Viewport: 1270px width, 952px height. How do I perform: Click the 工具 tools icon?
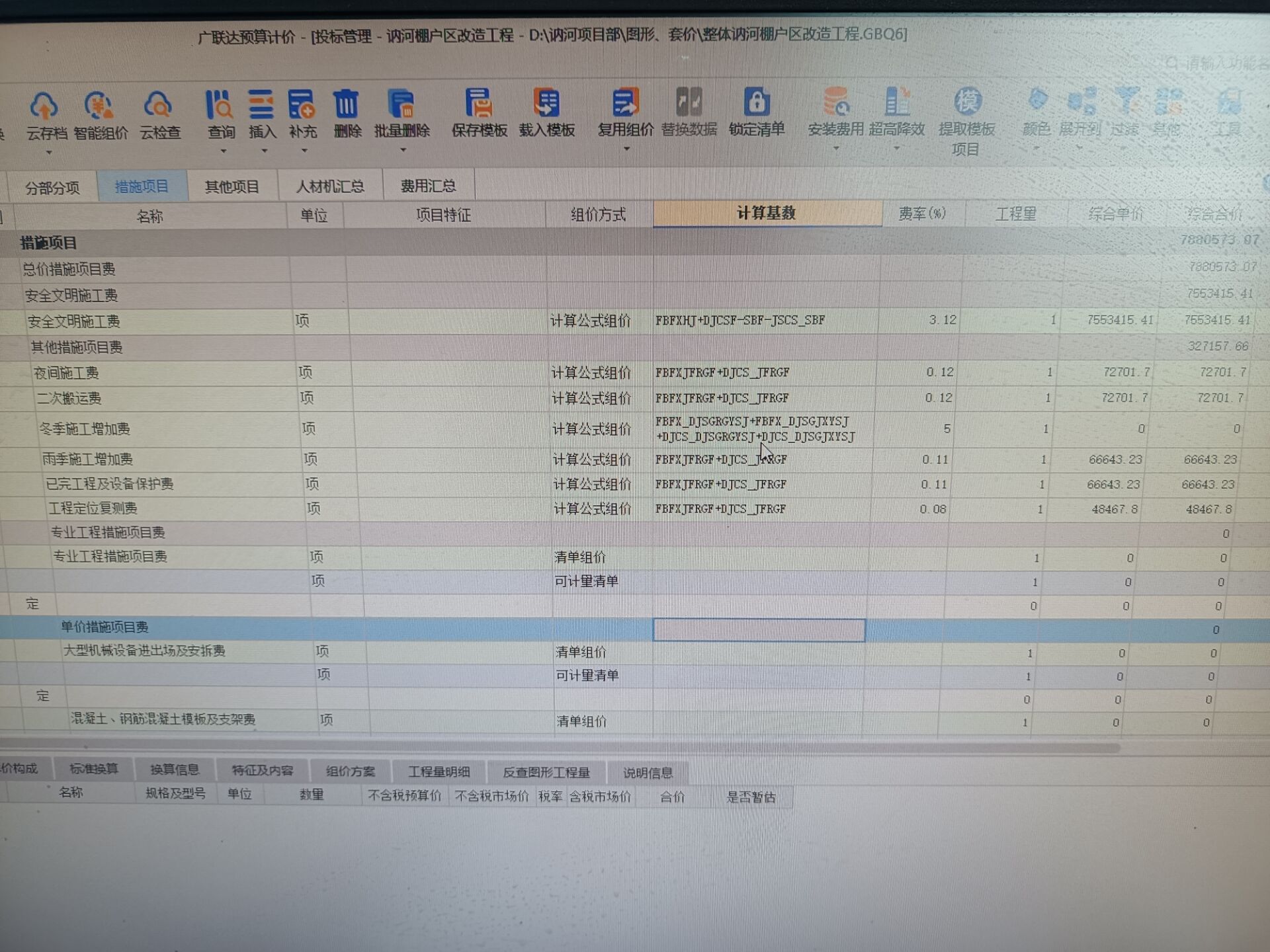click(x=1228, y=102)
